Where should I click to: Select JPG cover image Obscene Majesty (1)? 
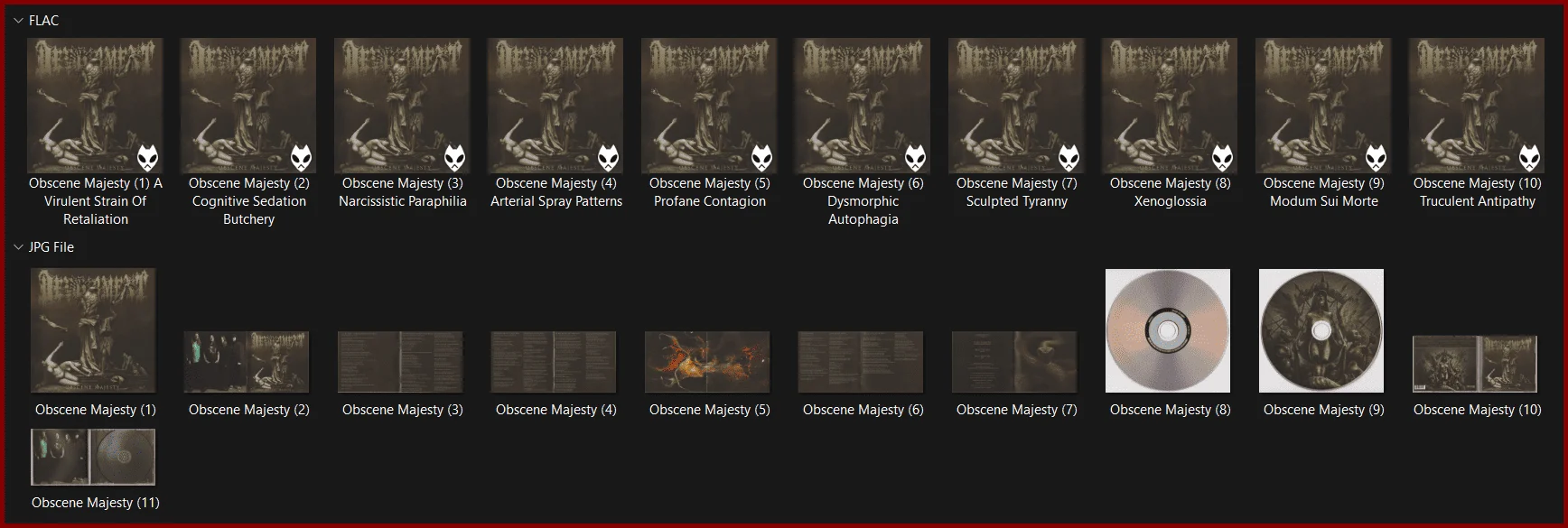click(x=93, y=330)
